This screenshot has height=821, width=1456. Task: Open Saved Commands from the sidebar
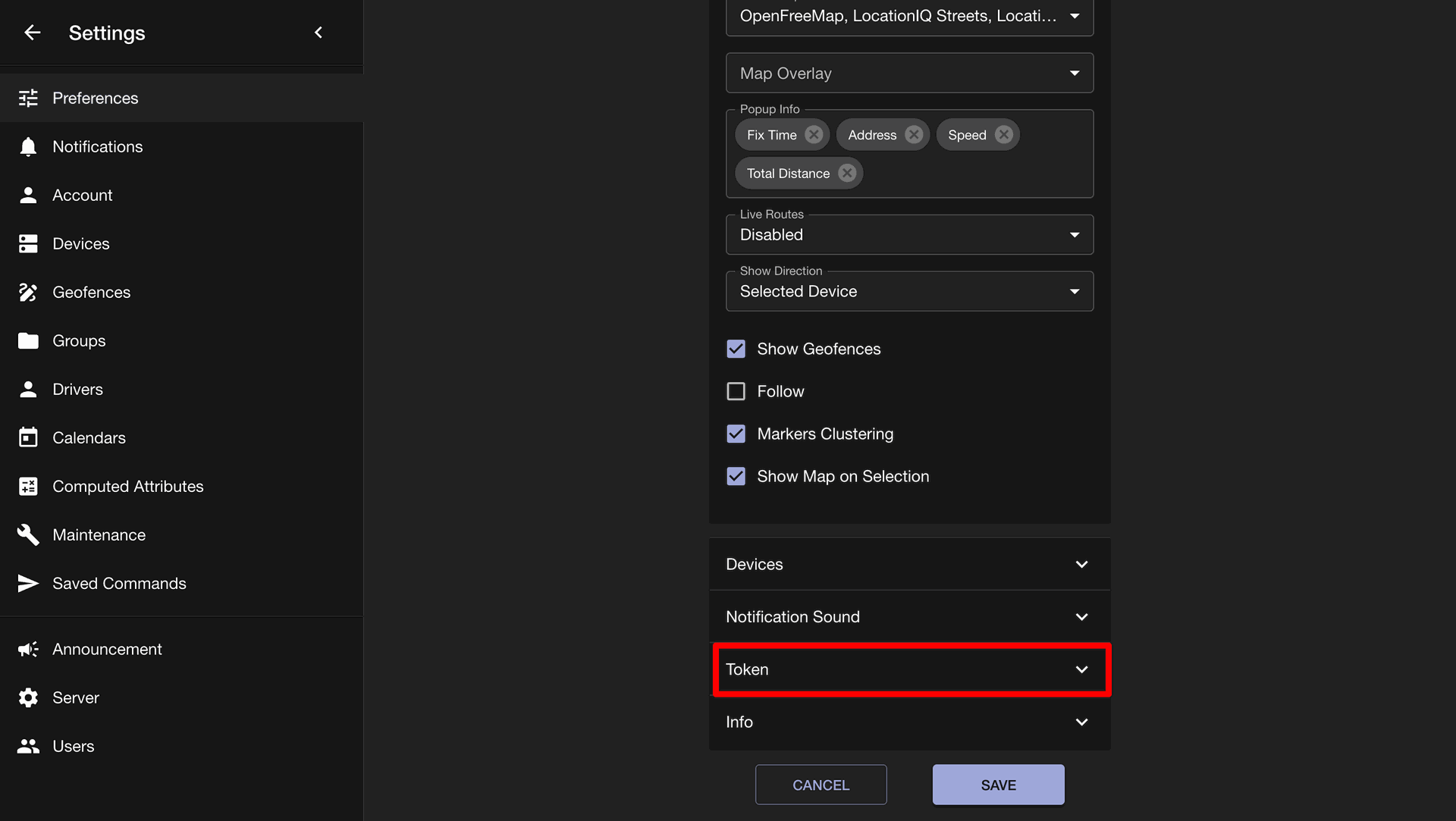[x=181, y=583]
